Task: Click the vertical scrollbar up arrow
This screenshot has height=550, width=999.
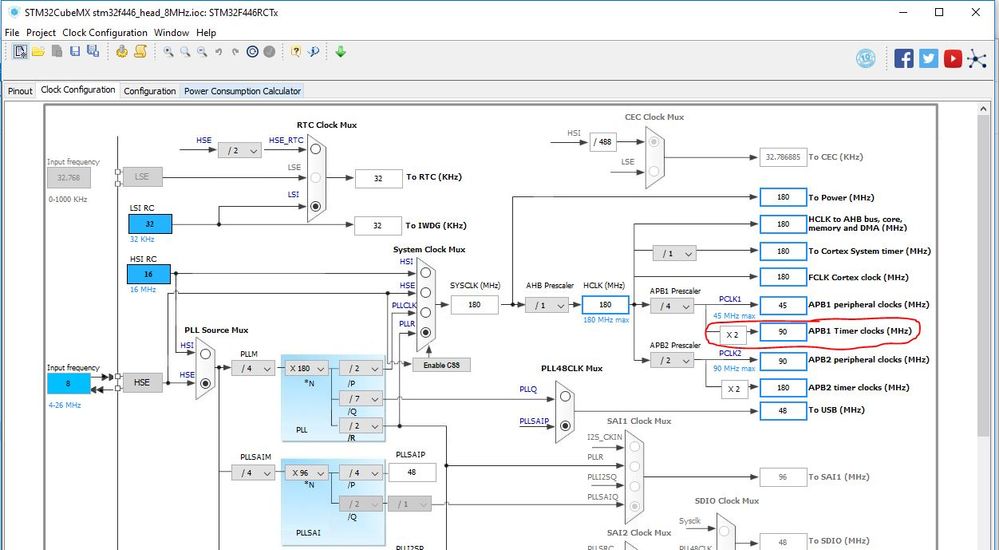Action: tap(984, 110)
